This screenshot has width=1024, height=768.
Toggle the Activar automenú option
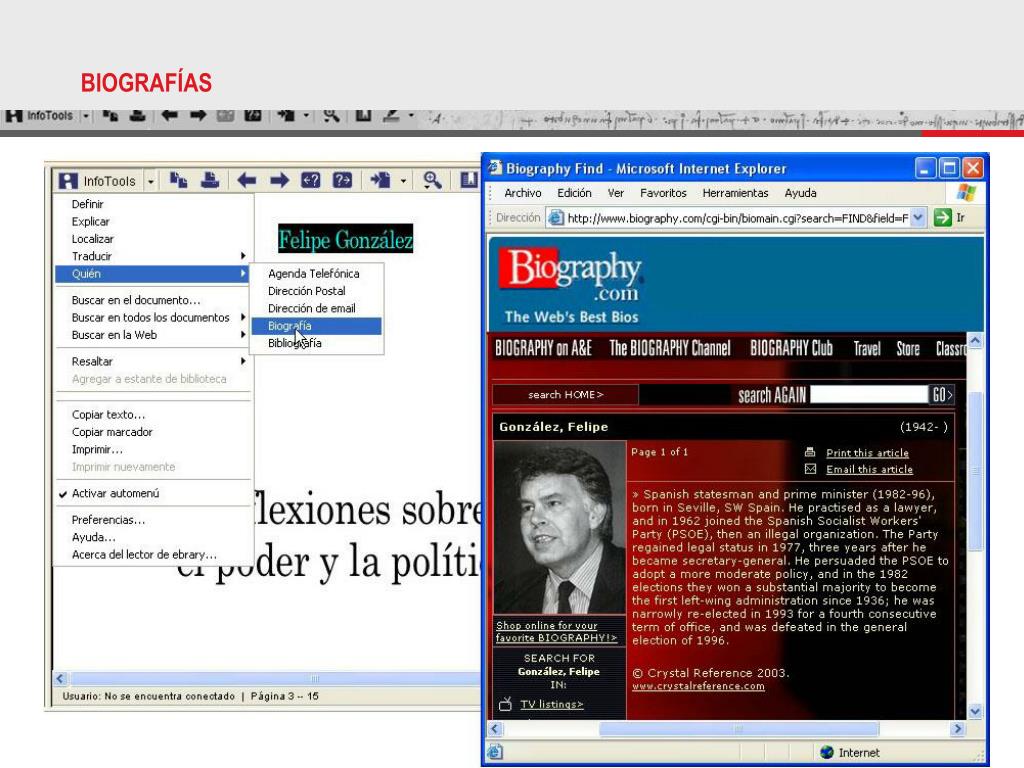point(115,493)
